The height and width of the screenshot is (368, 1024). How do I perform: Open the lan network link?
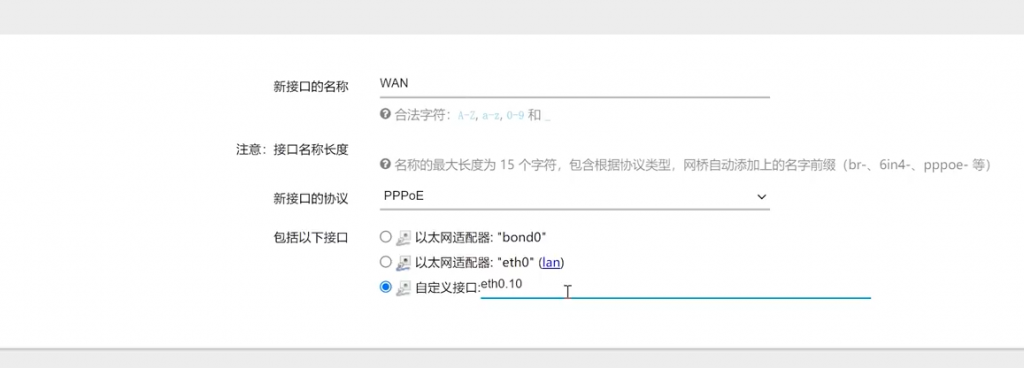pyautogui.click(x=551, y=262)
